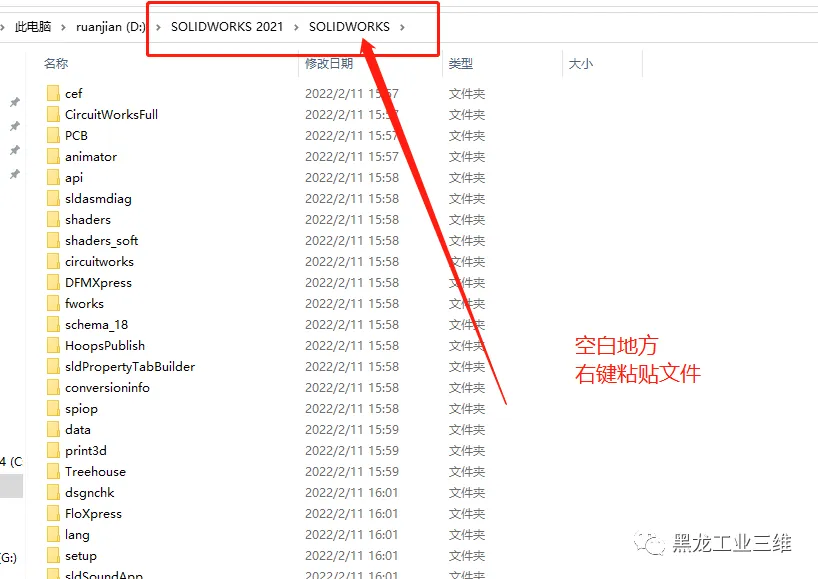The width and height of the screenshot is (818, 579).
Task: Select the schema_18 folder icon
Action: point(53,324)
